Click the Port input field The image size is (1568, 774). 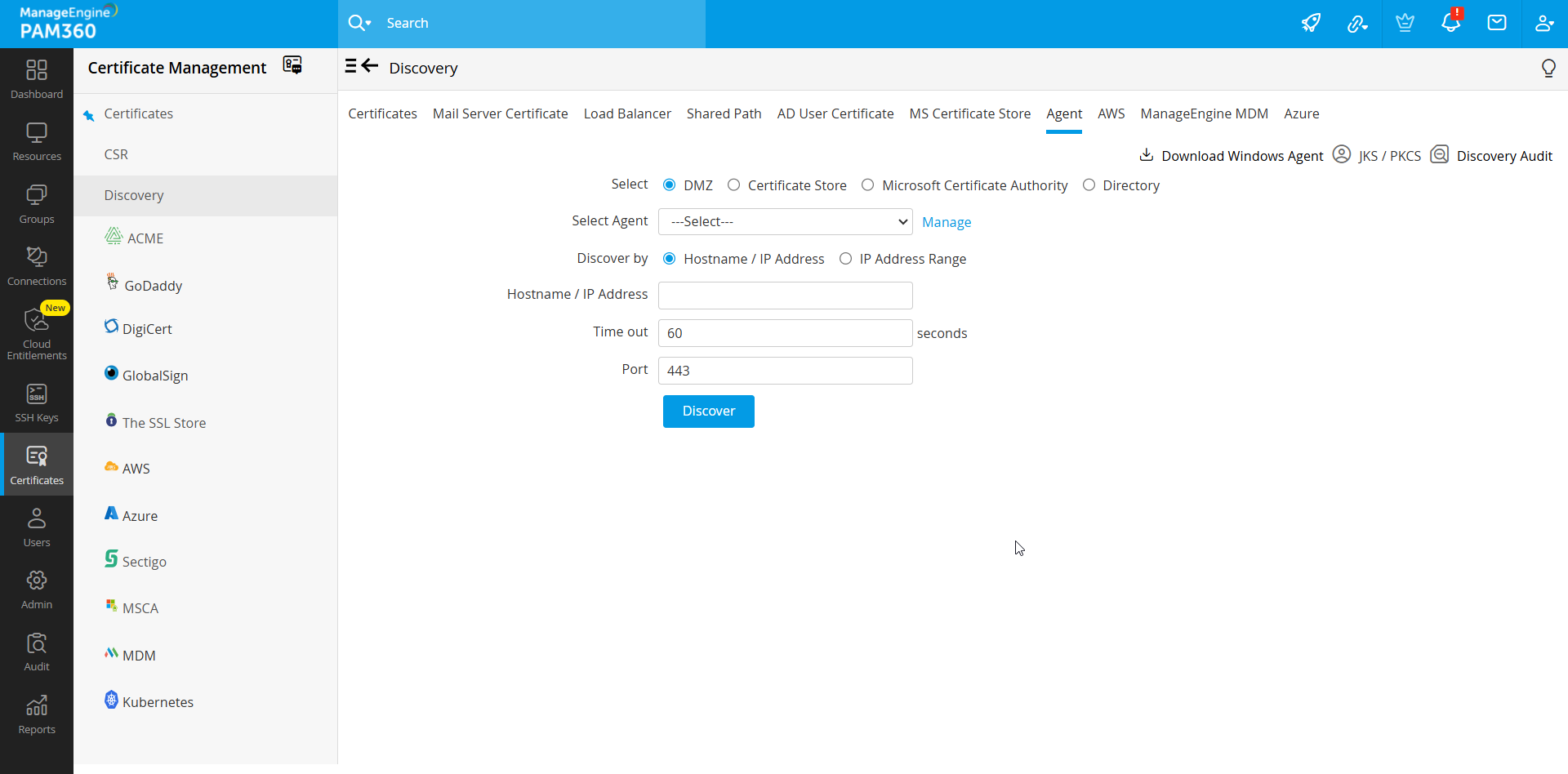point(786,371)
